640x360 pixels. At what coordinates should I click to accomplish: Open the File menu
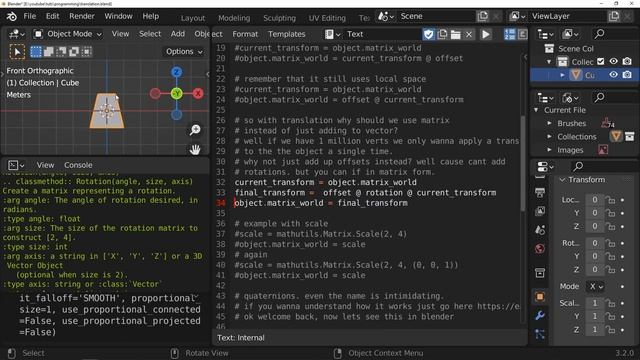[29, 16]
